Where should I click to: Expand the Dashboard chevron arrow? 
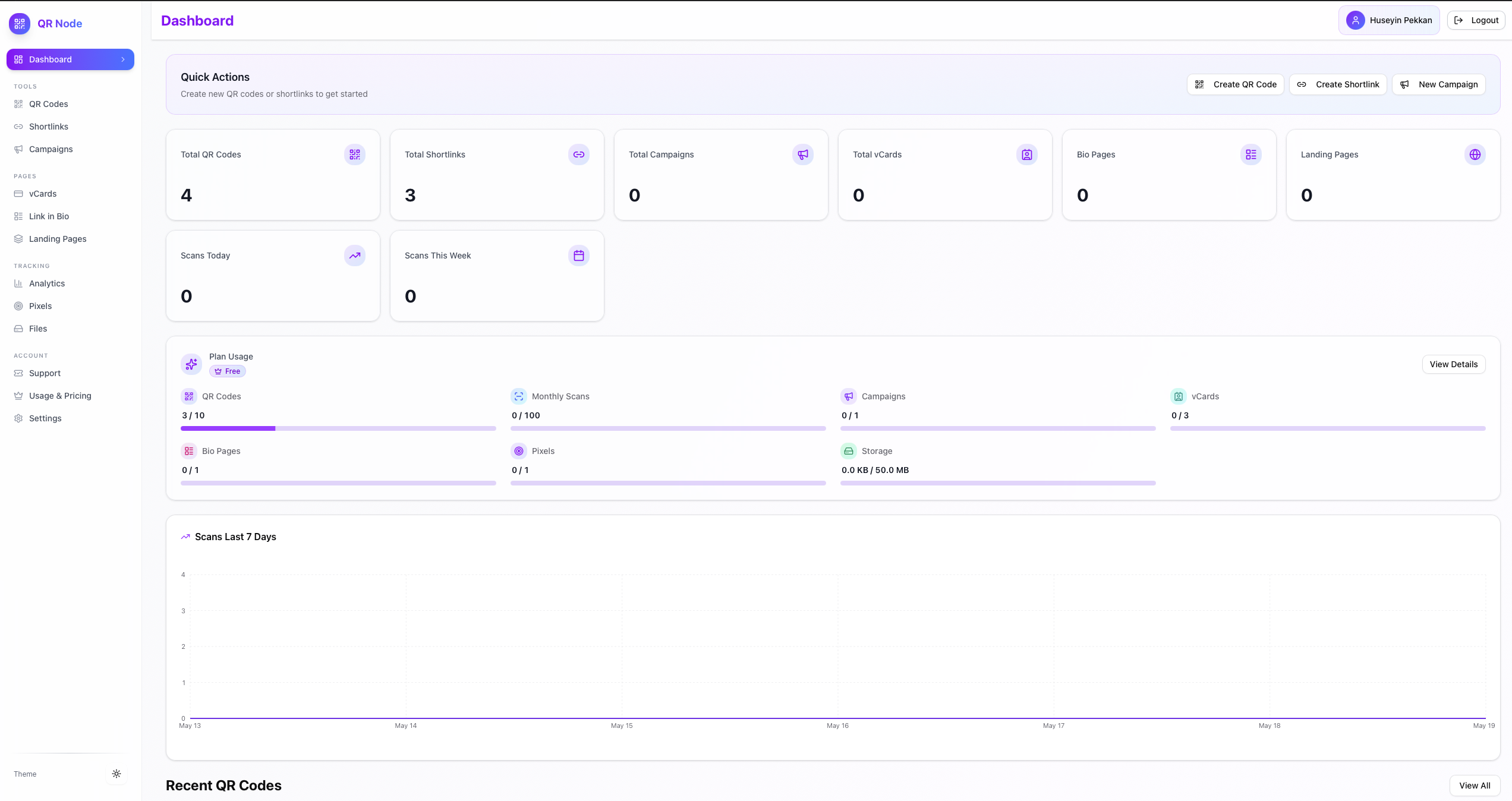coord(123,59)
